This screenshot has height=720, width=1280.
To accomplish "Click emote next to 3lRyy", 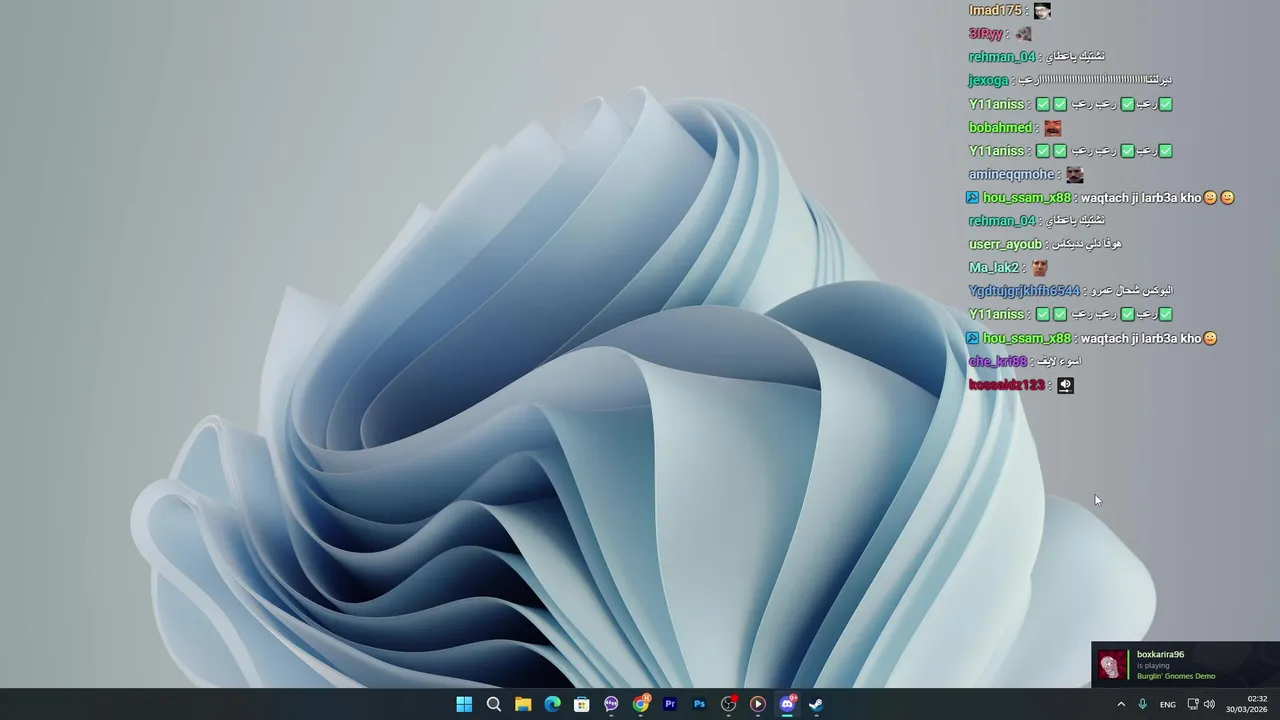I will (1023, 34).
